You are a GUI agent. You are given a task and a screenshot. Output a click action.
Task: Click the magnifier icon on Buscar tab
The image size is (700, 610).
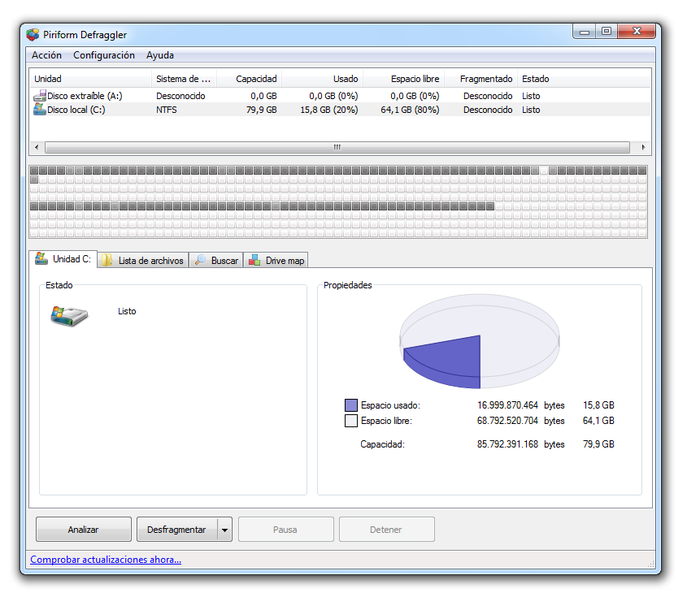[200, 260]
